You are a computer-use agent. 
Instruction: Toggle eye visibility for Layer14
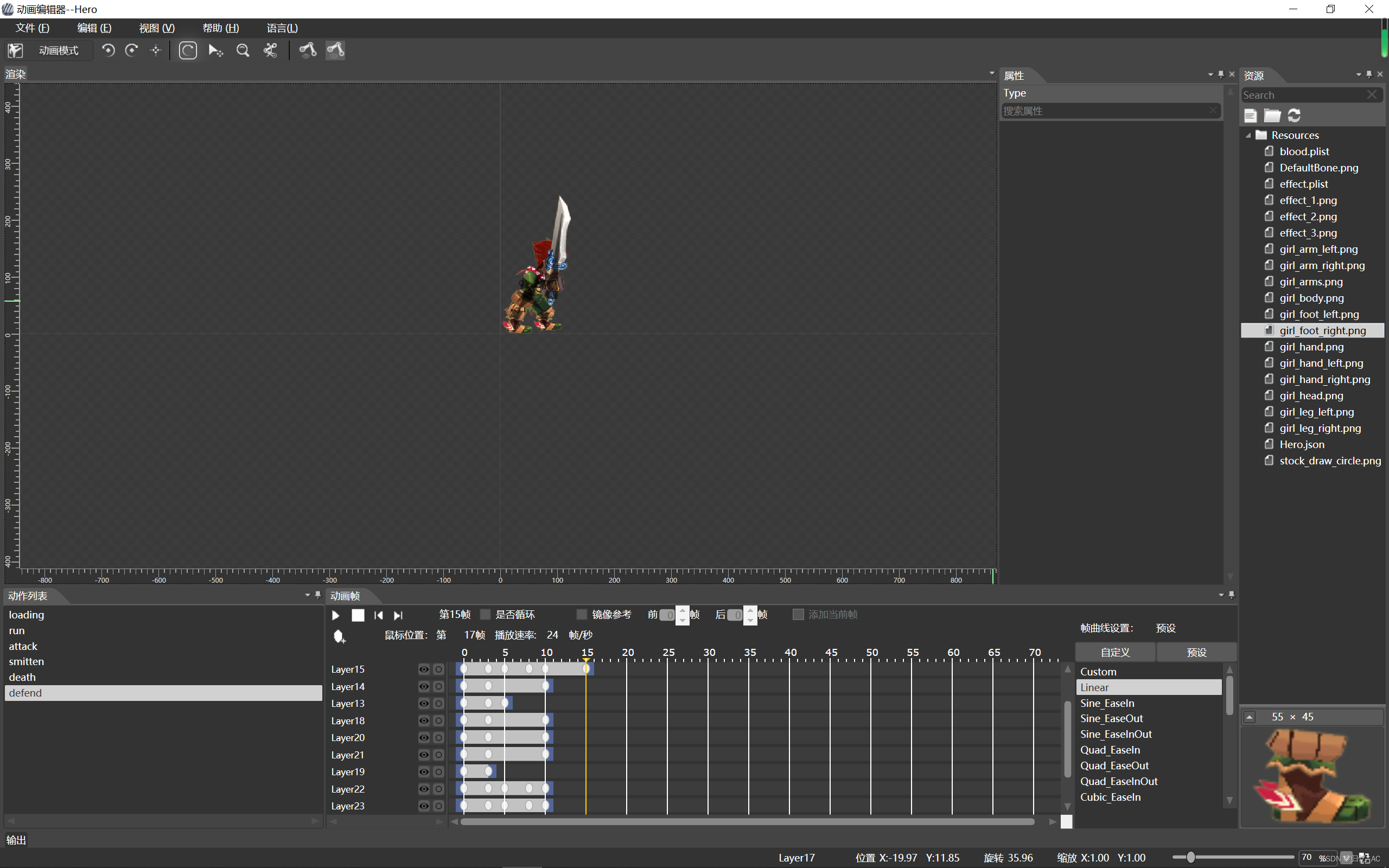[424, 687]
